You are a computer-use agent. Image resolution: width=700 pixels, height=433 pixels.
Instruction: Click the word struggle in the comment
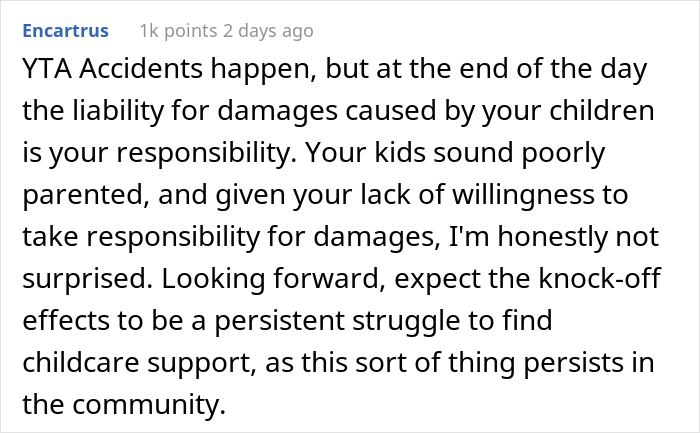406,321
